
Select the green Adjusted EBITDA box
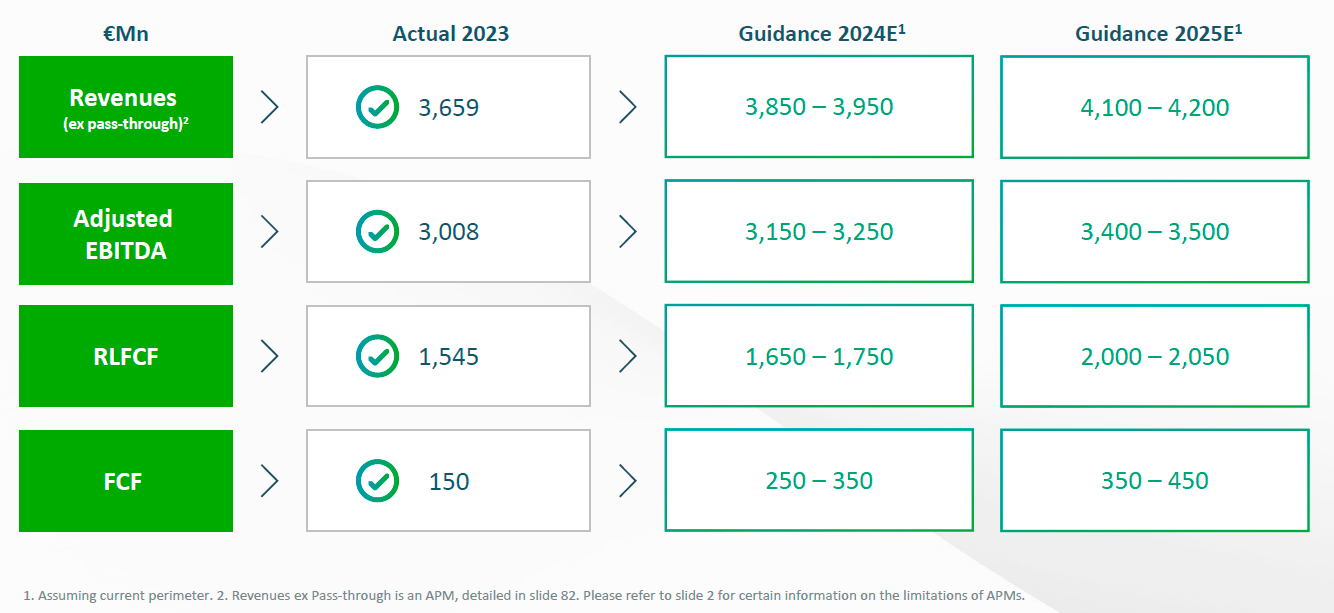coord(126,234)
